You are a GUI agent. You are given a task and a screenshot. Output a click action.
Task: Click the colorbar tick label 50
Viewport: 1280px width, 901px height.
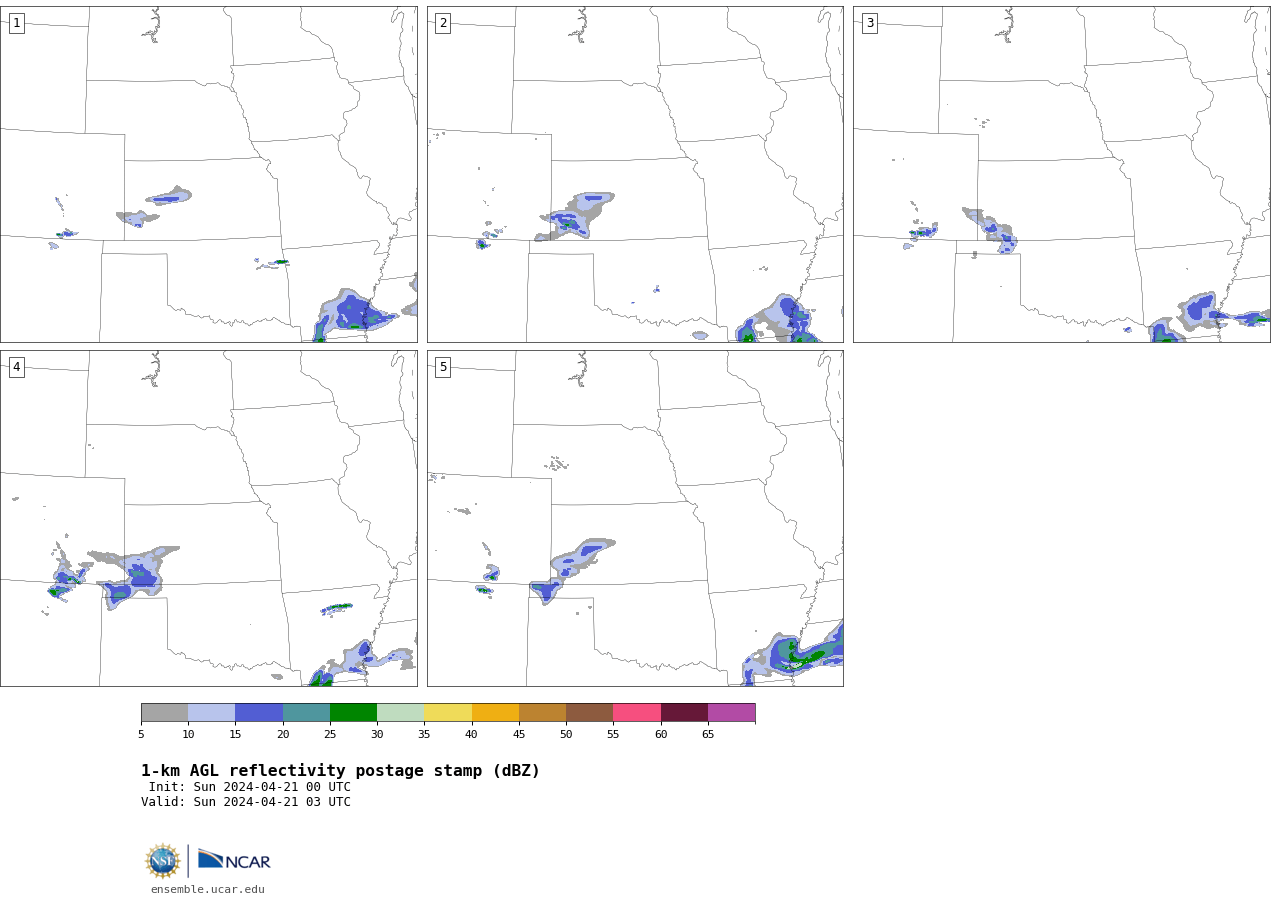[566, 734]
